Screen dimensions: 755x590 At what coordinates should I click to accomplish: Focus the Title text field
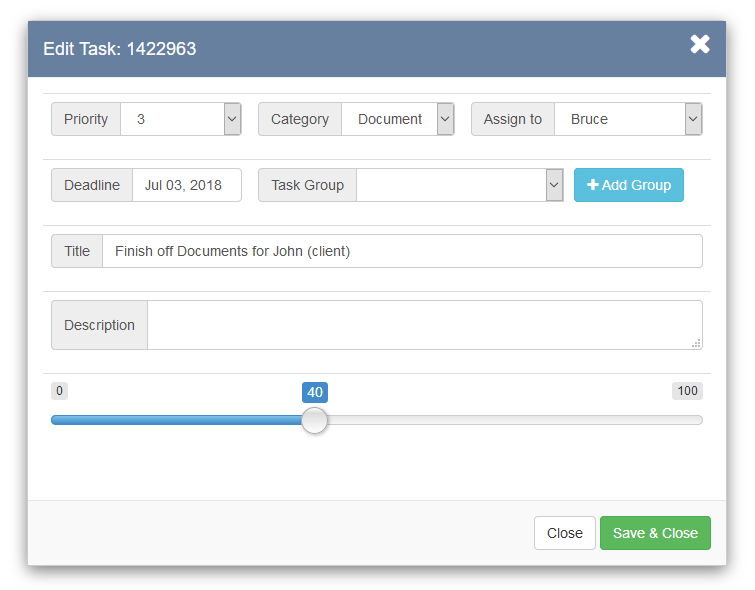402,251
